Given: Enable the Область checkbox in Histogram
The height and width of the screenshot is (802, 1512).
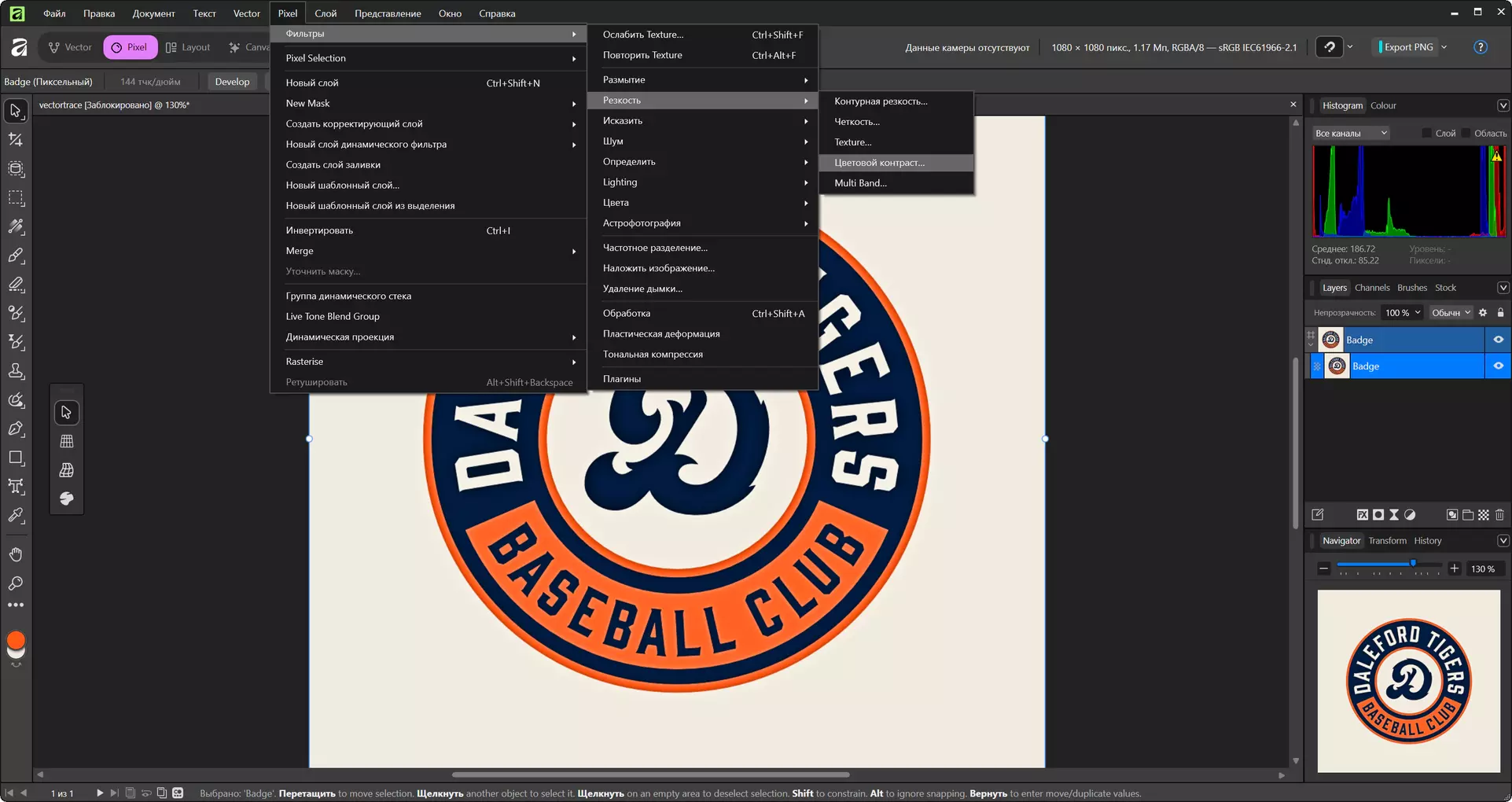Looking at the screenshot, I should [x=1466, y=133].
